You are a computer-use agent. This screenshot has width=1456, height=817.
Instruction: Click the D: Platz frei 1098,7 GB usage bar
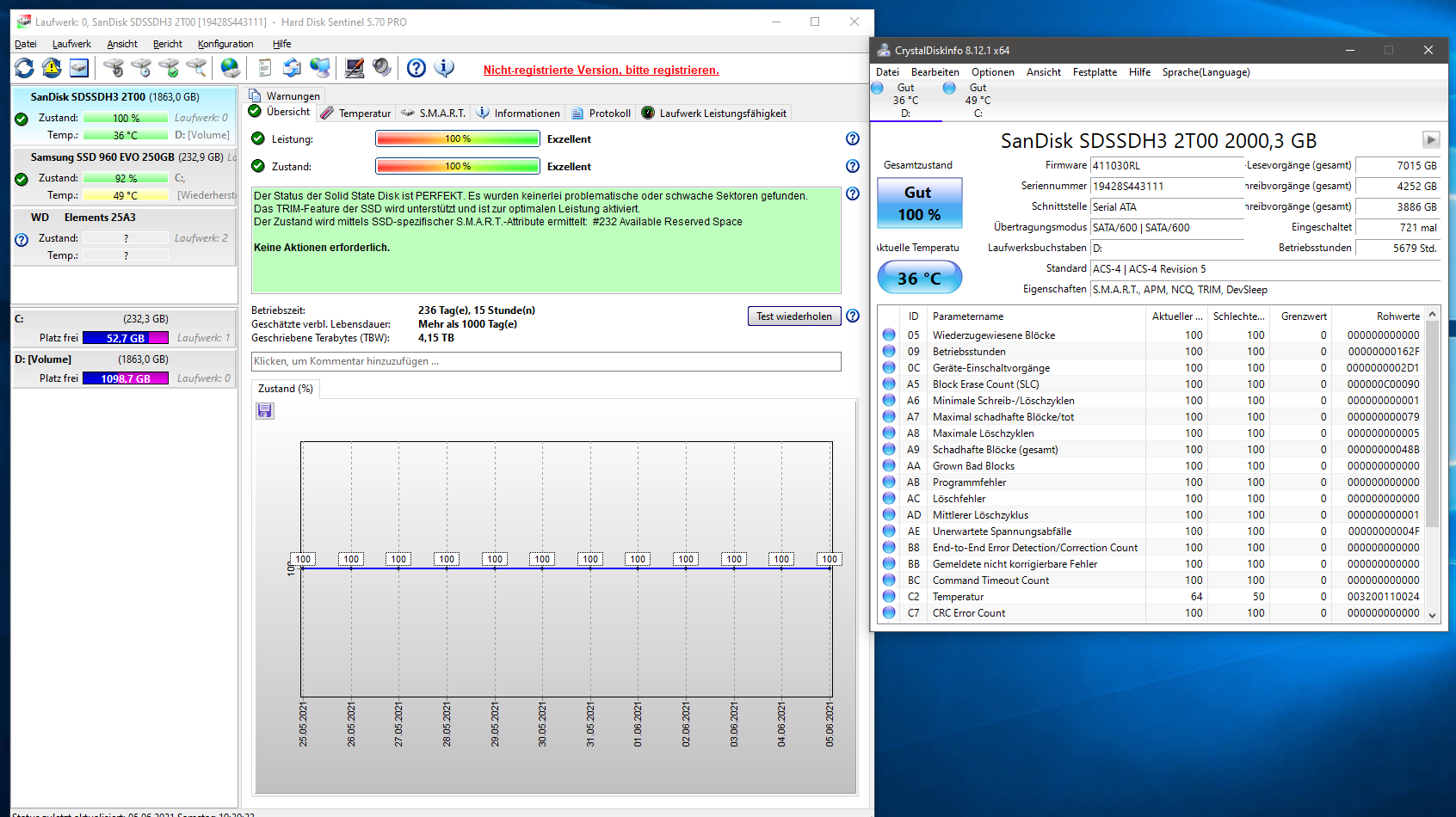pos(126,378)
